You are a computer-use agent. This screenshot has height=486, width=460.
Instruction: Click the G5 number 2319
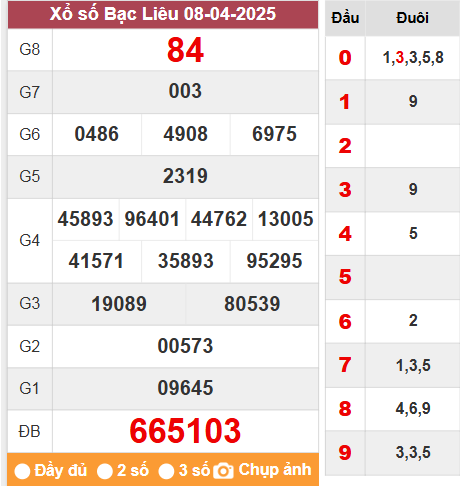[x=185, y=176]
